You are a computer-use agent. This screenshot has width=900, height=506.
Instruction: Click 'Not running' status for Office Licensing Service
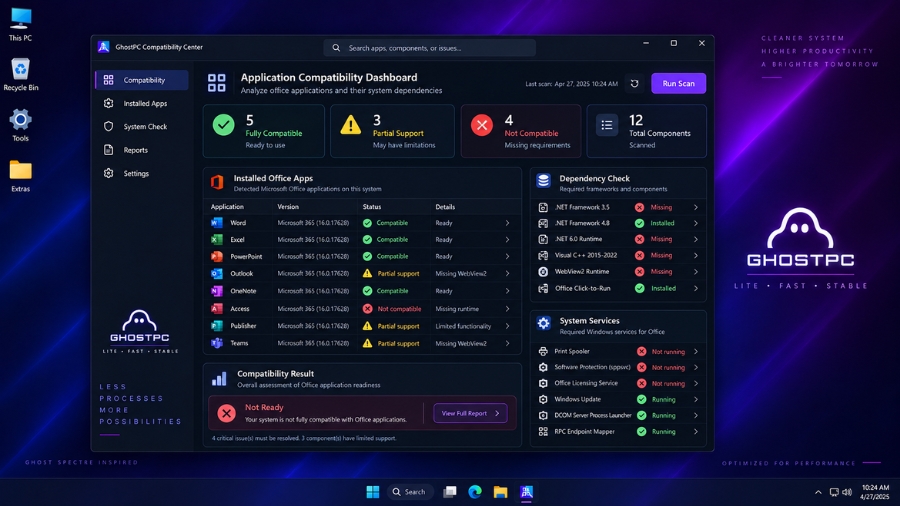pyautogui.click(x=668, y=383)
